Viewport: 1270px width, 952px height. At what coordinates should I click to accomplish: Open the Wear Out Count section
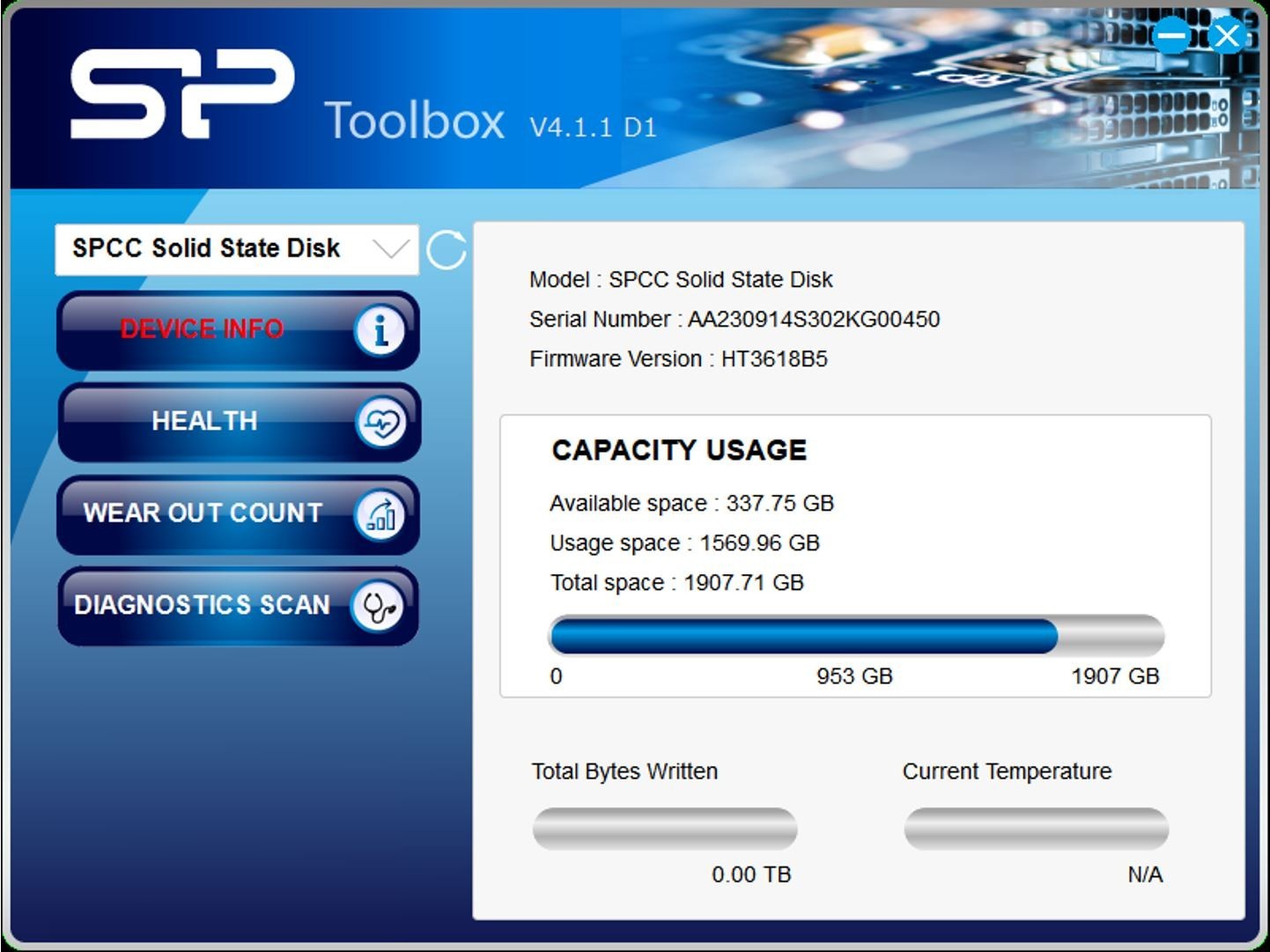238,514
